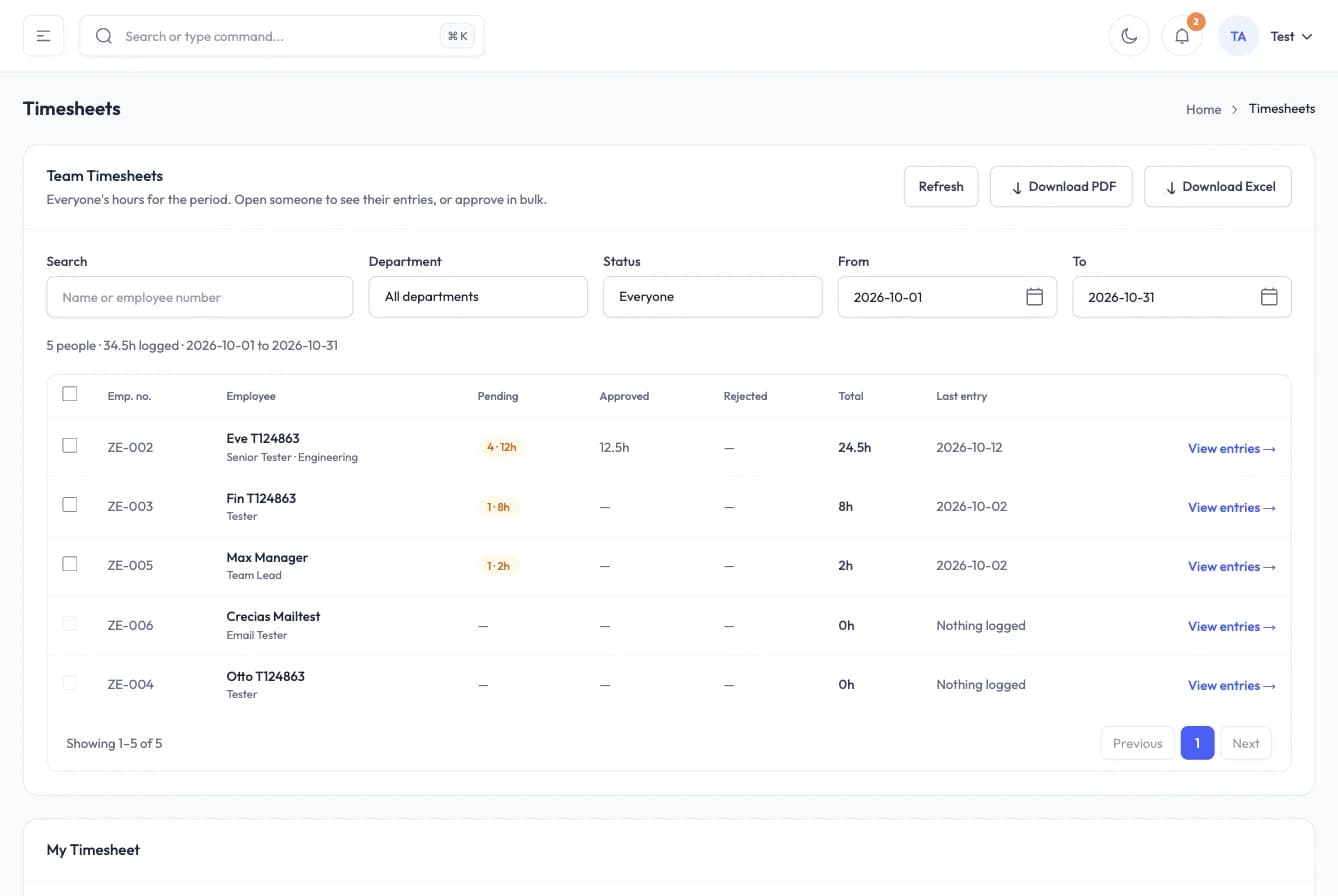View entries for Fin T124863
The height and width of the screenshot is (896, 1338).
click(x=1232, y=507)
